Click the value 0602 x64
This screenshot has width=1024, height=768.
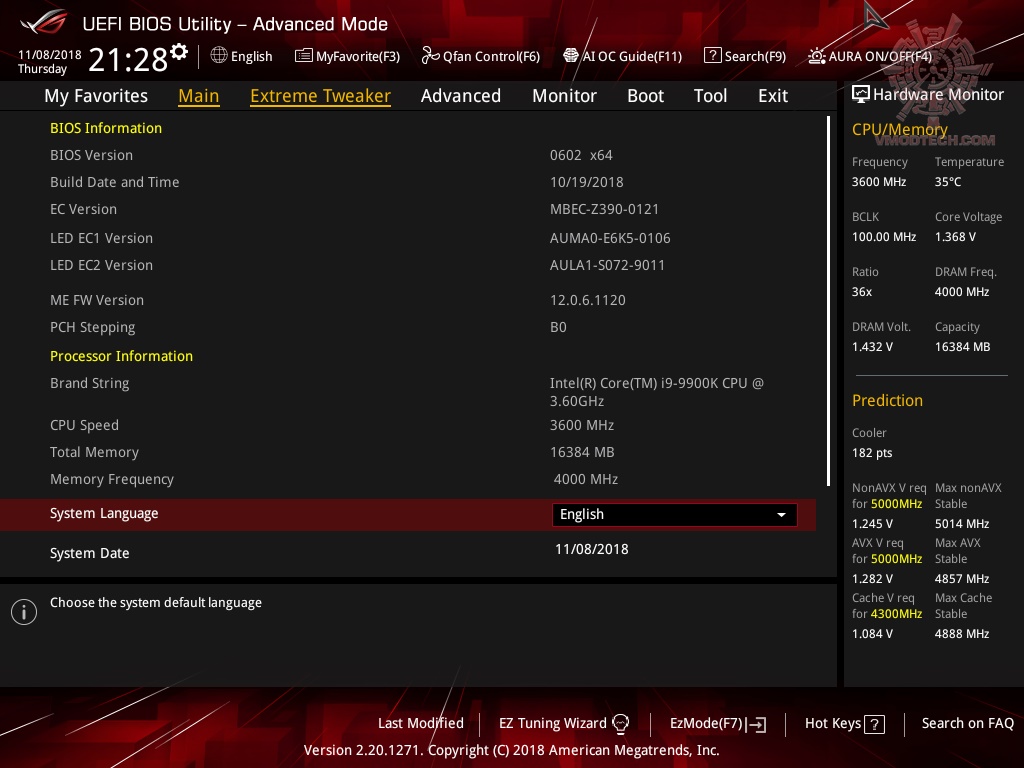pos(581,155)
